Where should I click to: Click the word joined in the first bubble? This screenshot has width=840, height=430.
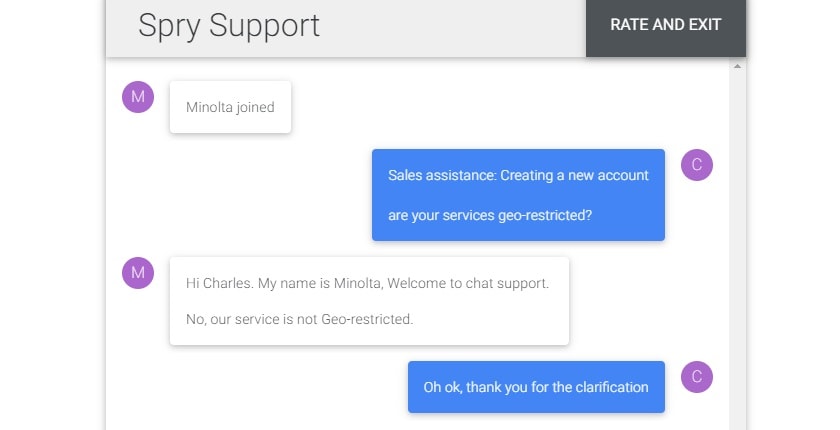255,108
